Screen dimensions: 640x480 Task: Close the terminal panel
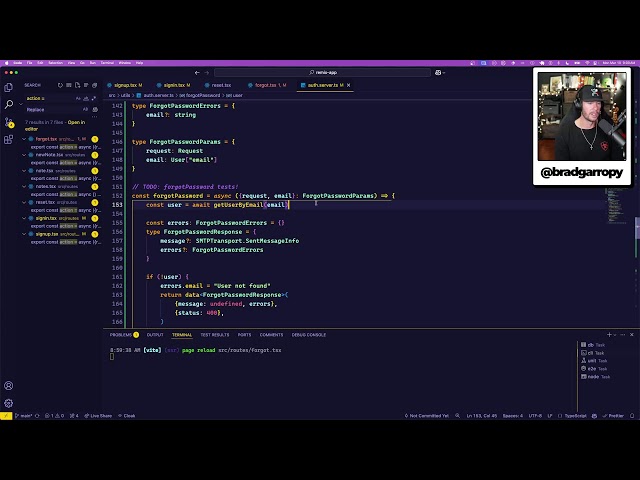point(632,335)
